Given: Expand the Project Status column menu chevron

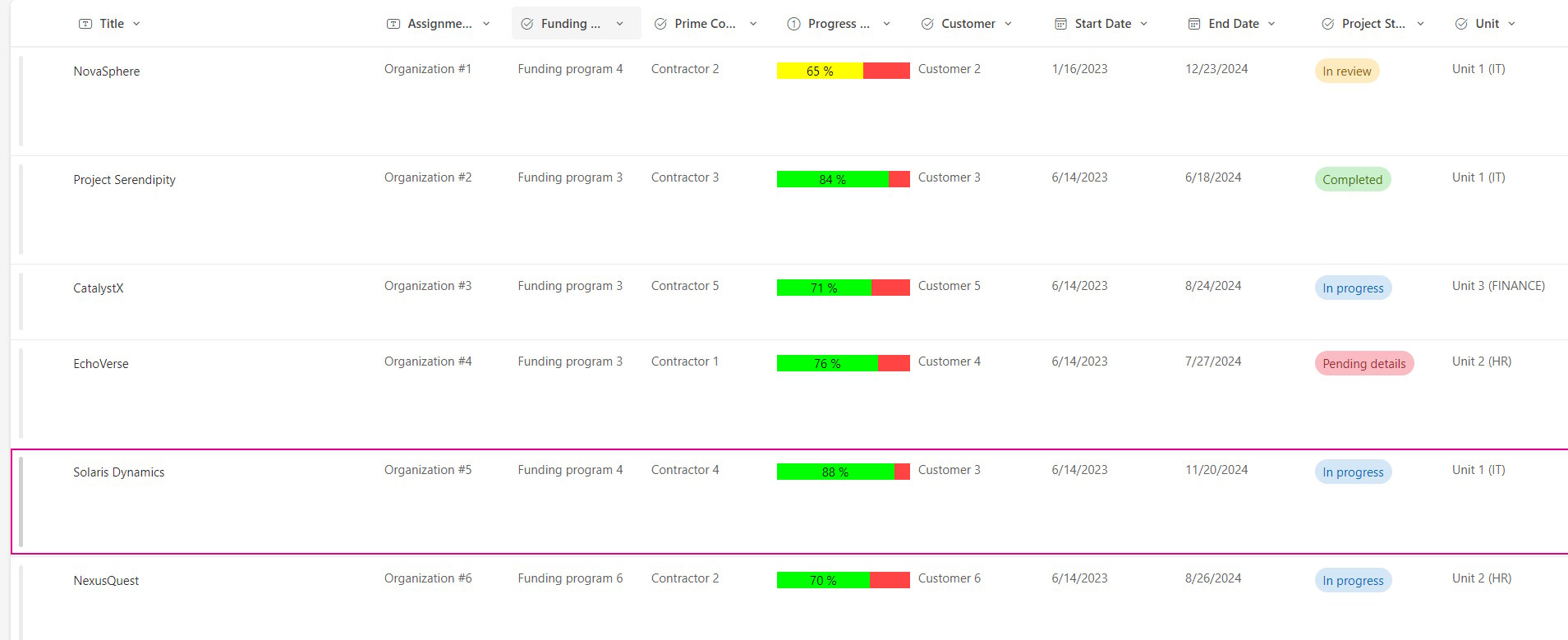Looking at the screenshot, I should point(1420,24).
